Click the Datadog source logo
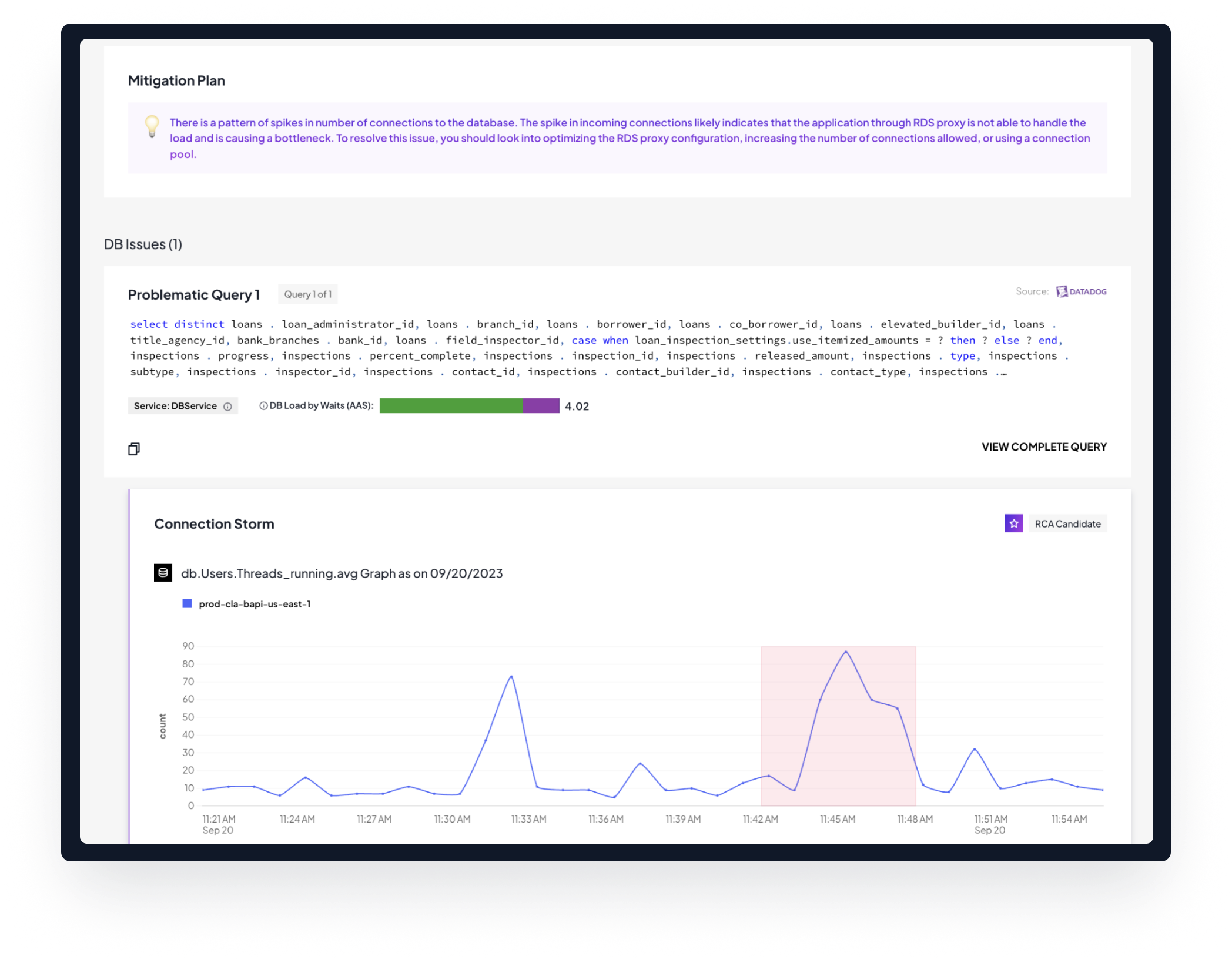This screenshot has height=960, width=1232. (x=1081, y=291)
